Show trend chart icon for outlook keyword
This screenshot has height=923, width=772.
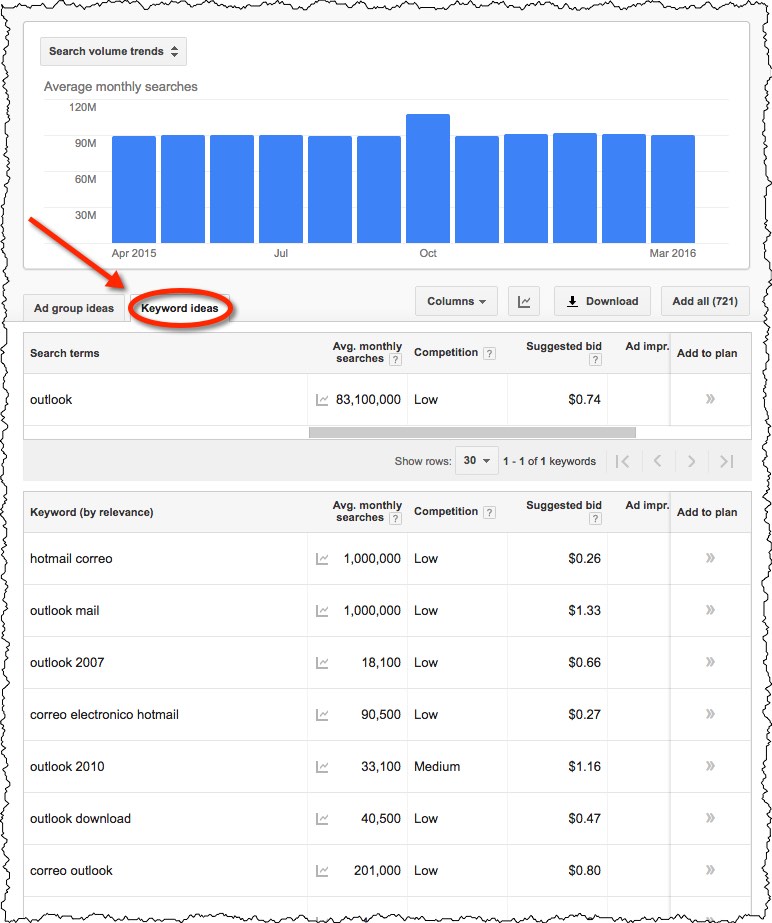(x=322, y=400)
